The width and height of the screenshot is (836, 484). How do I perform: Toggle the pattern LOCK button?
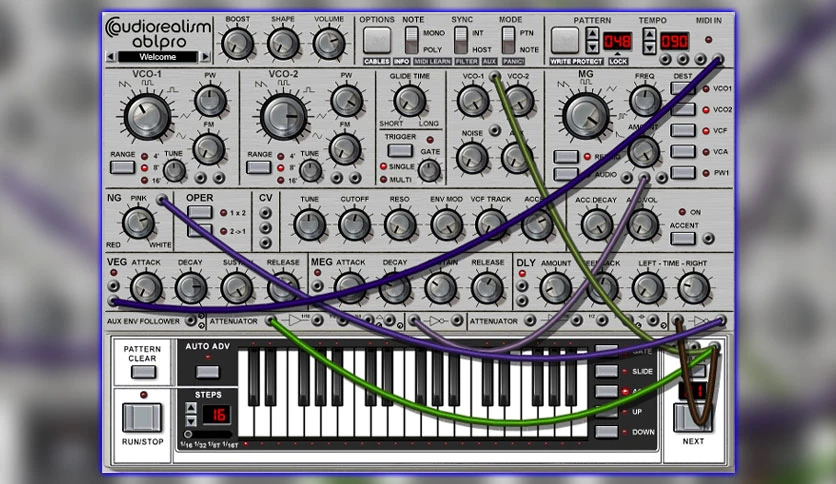(618, 61)
